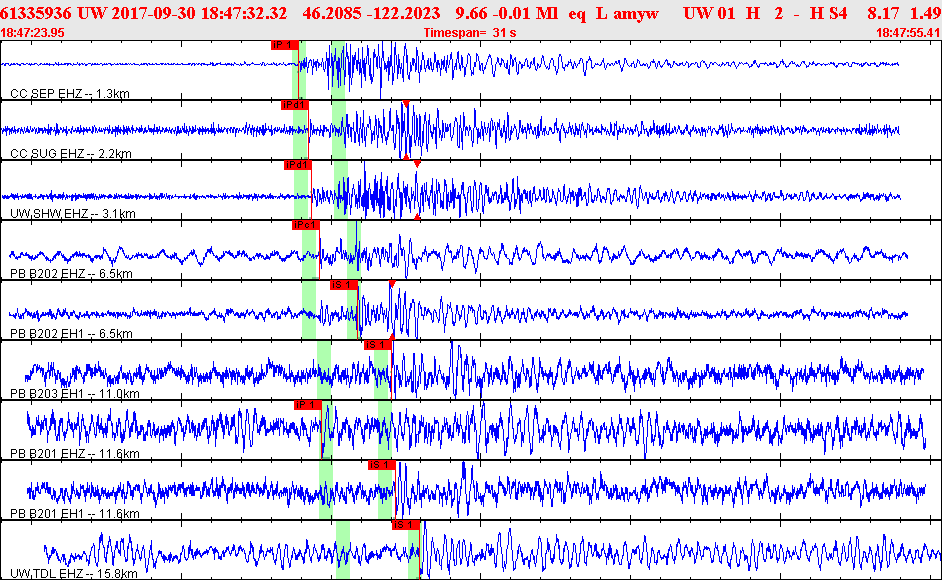Click the end time 18:47:55.41 label
942x580 pixels.
point(908,33)
